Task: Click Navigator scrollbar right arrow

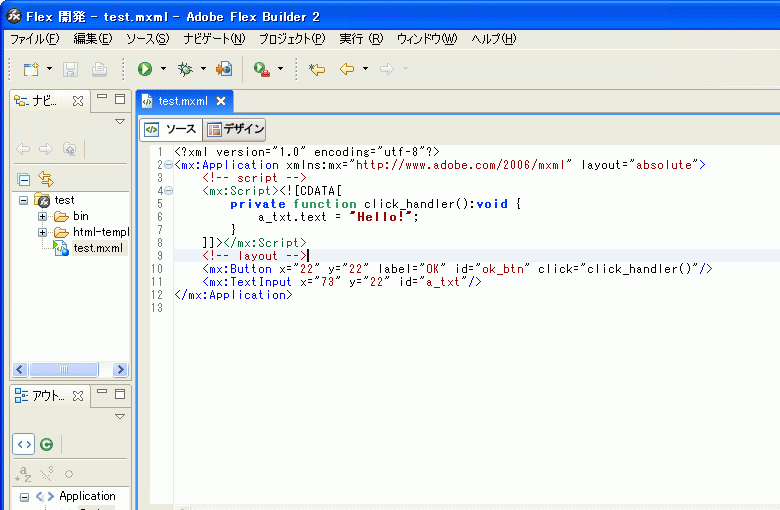Action: pos(120,370)
